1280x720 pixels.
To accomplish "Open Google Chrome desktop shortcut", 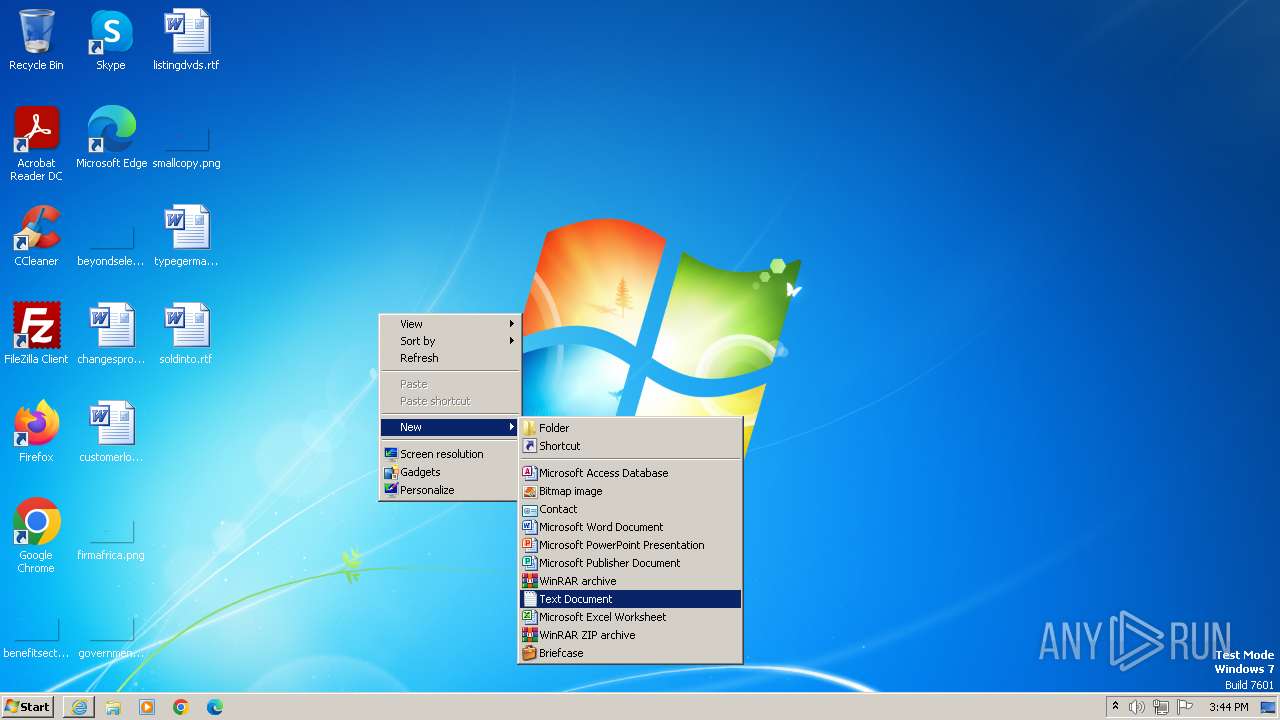I will pyautogui.click(x=36, y=536).
